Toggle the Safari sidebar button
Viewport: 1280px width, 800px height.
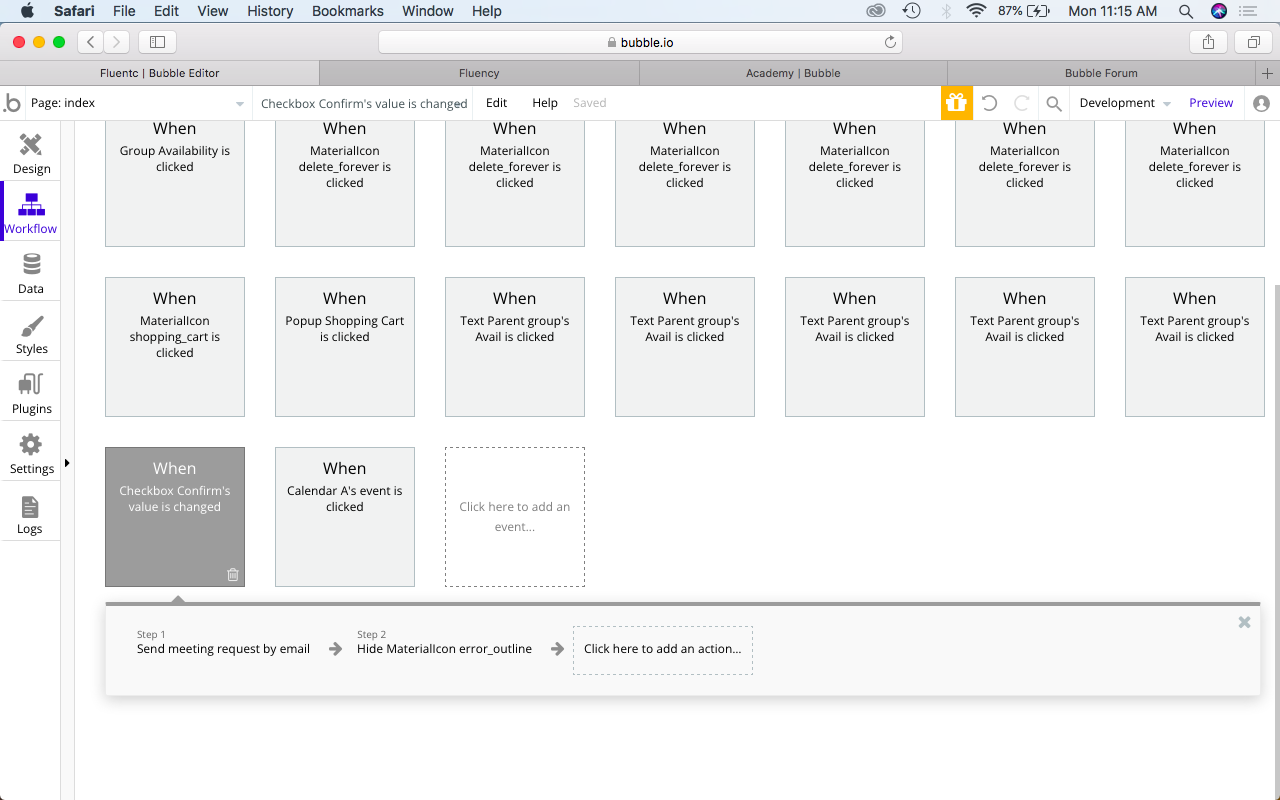(157, 42)
